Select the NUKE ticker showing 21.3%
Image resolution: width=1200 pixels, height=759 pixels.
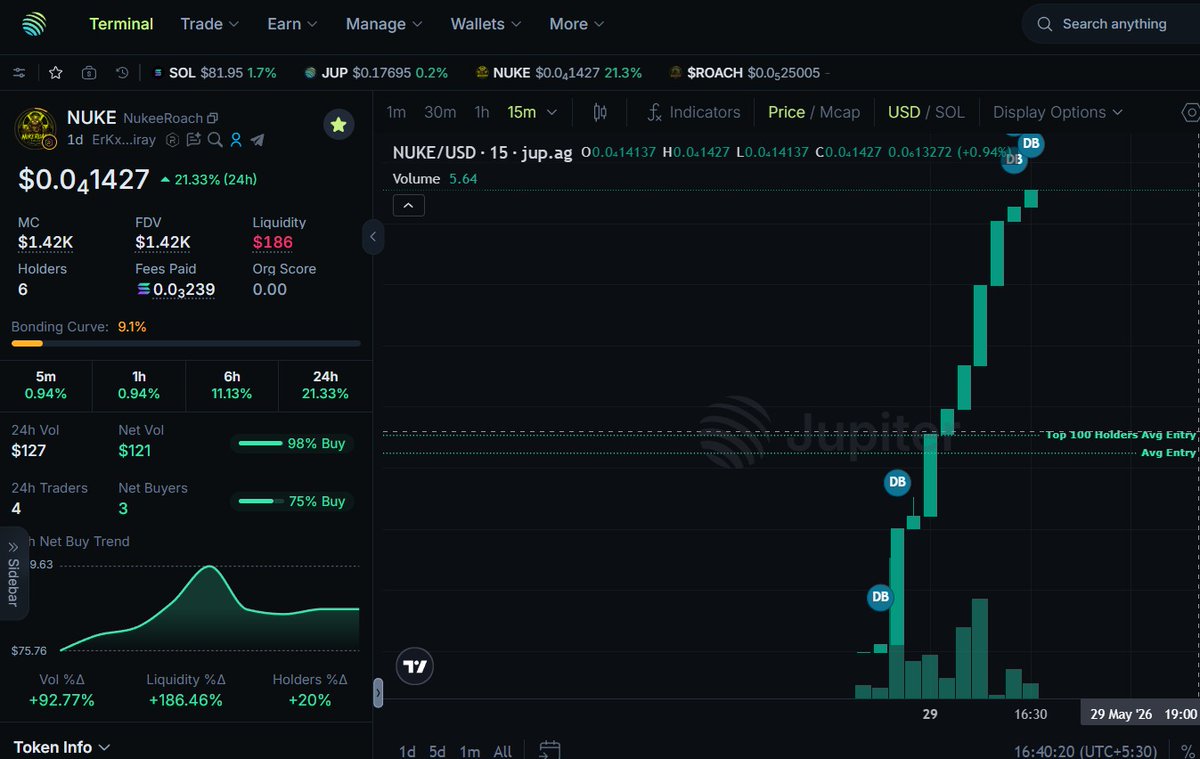pos(559,73)
